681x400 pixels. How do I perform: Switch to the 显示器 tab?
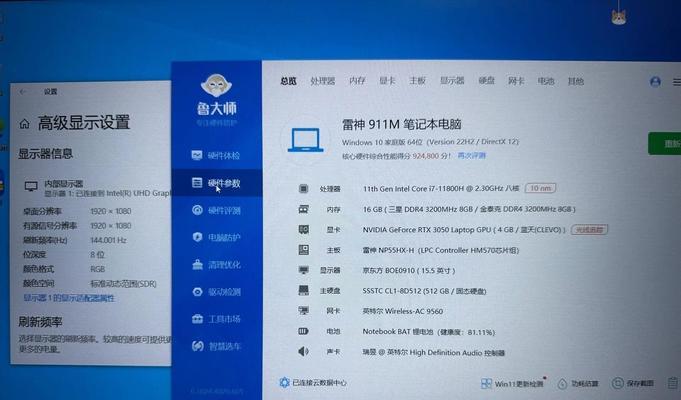pyautogui.click(x=452, y=81)
